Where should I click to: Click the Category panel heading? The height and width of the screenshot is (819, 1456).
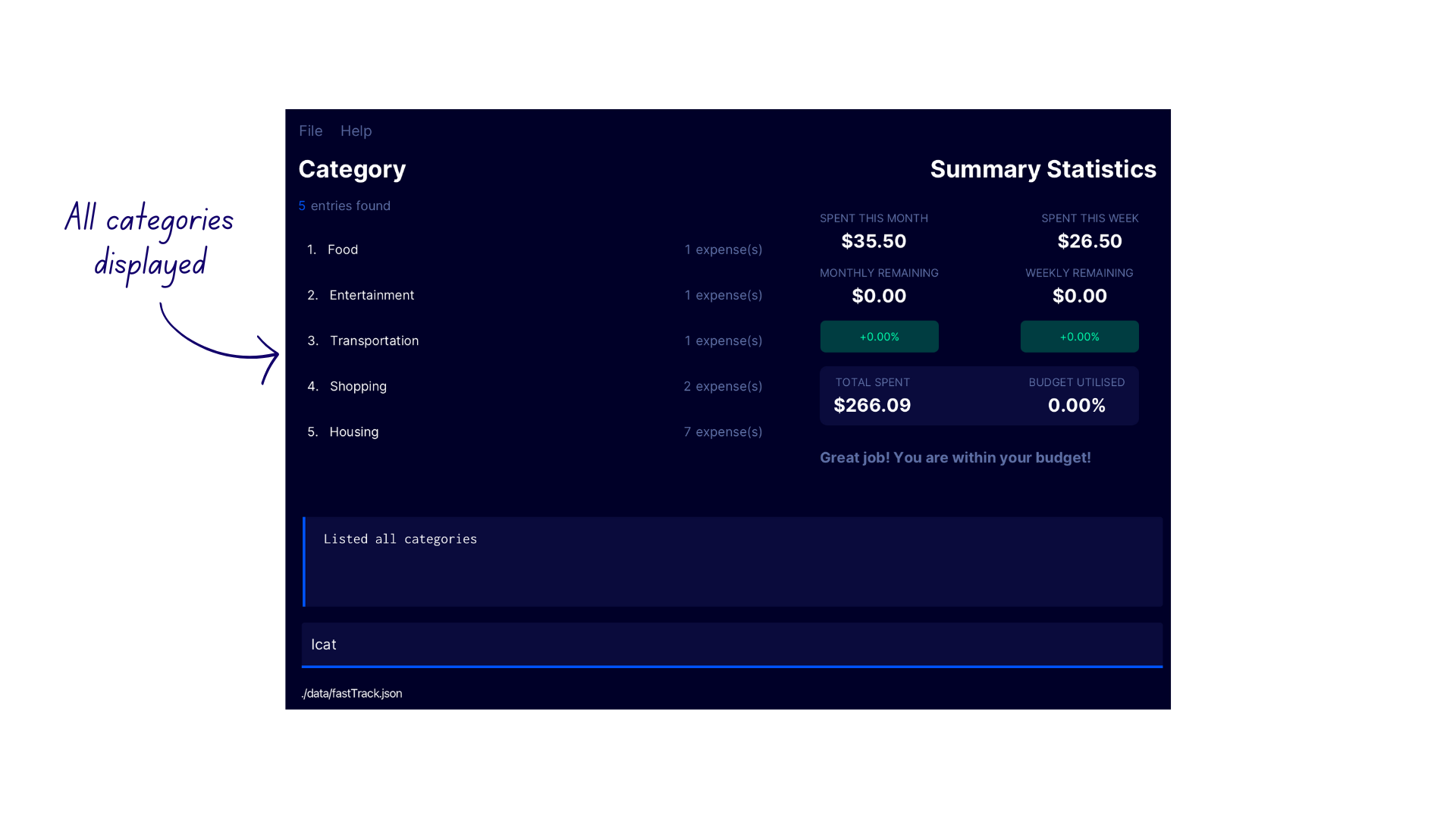tap(352, 169)
